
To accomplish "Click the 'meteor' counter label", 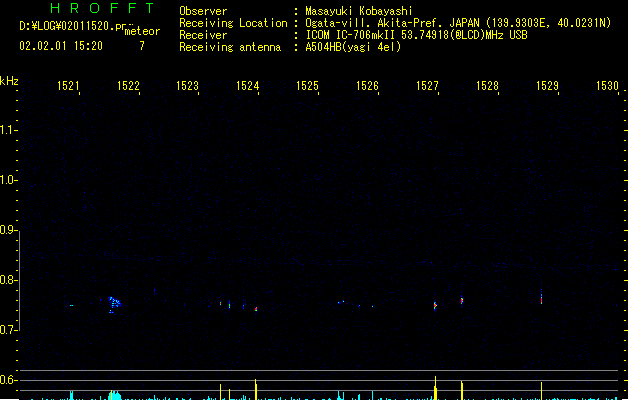I will (142, 31).
